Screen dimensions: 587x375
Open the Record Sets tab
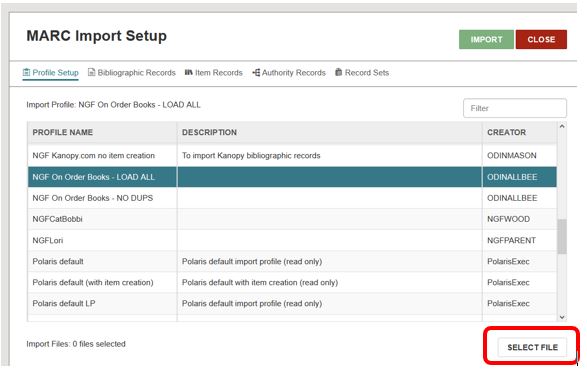click(x=362, y=73)
